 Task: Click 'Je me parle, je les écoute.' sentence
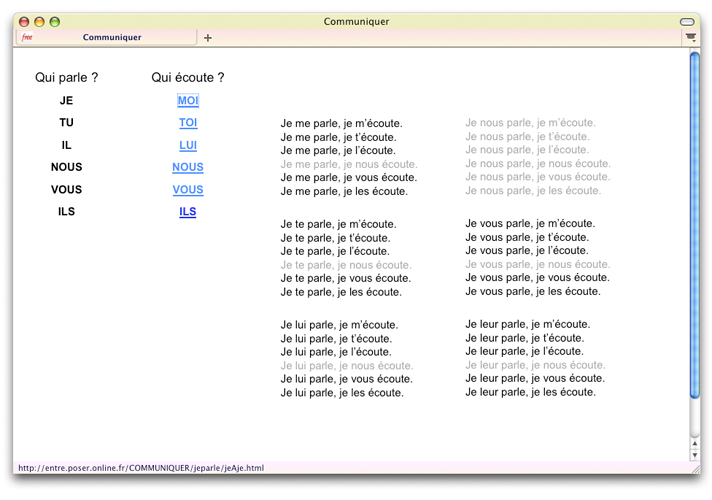coord(344,191)
